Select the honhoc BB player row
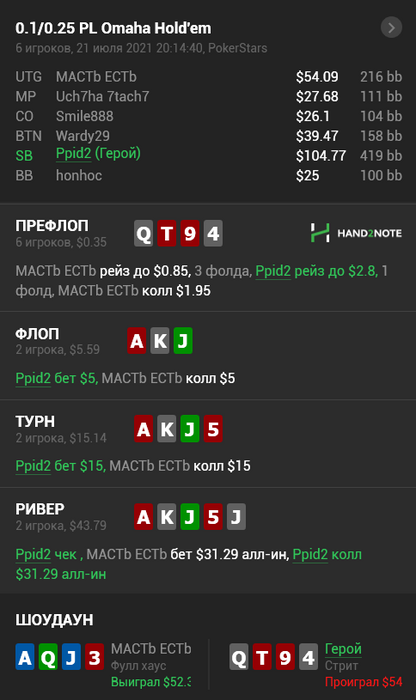 click(x=208, y=175)
